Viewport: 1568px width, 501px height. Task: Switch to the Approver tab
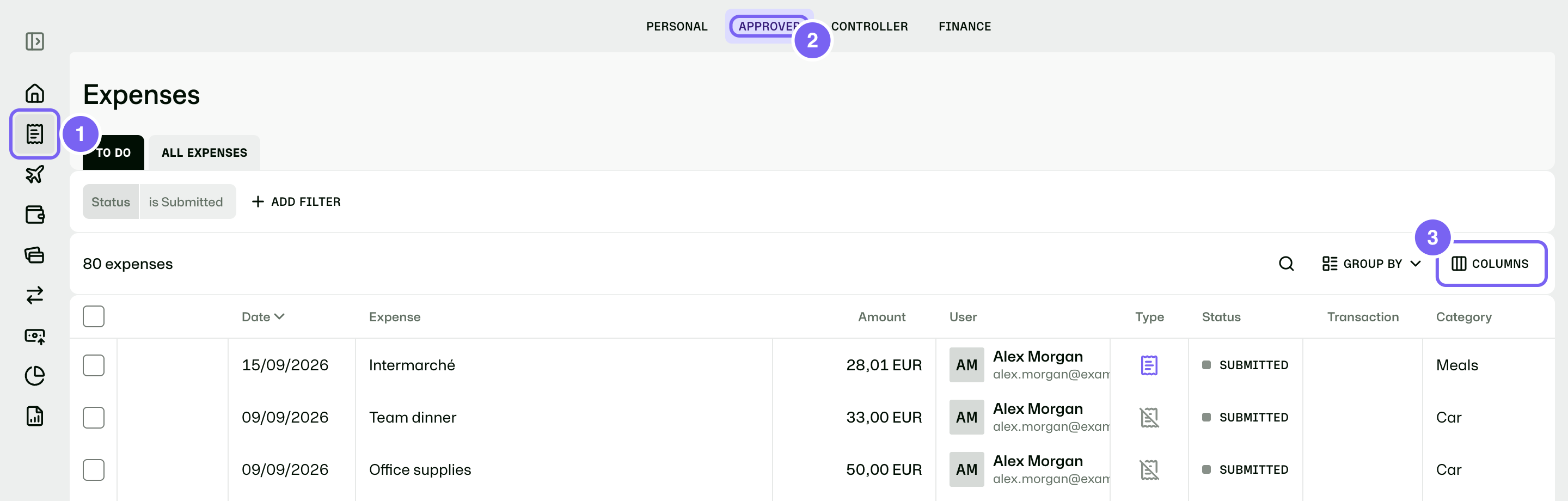(769, 26)
